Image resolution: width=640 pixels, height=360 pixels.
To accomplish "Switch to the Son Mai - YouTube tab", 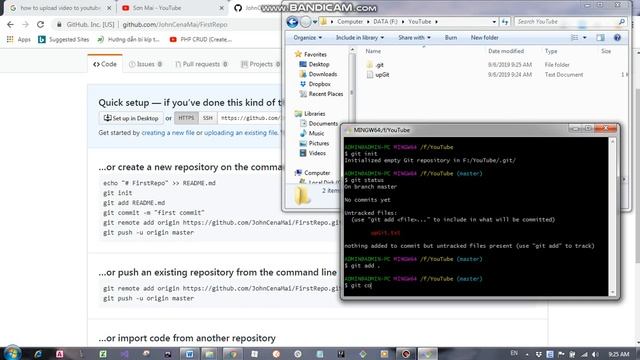I will [x=157, y=8].
